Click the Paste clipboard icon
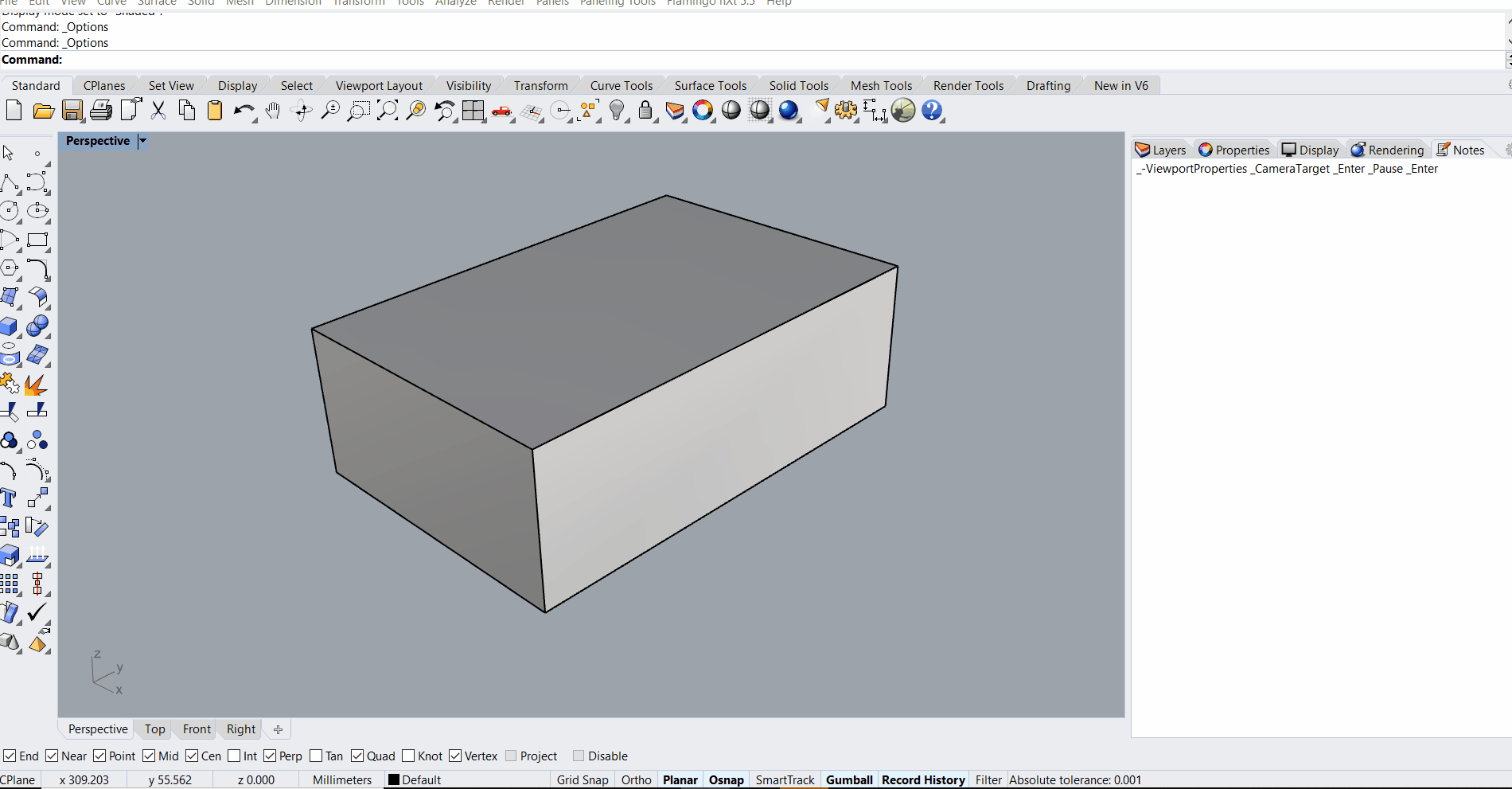 coord(215,111)
